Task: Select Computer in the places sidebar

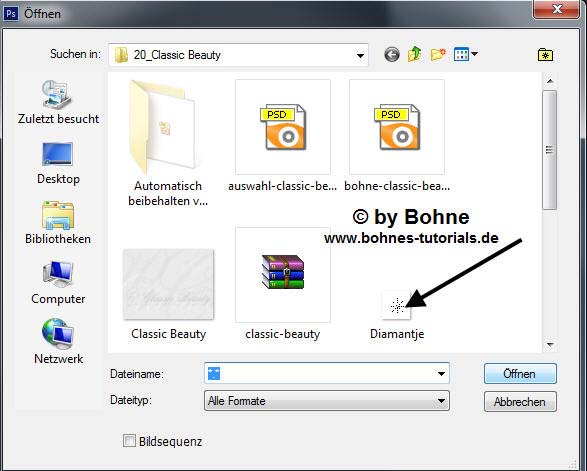Action: tap(58, 283)
